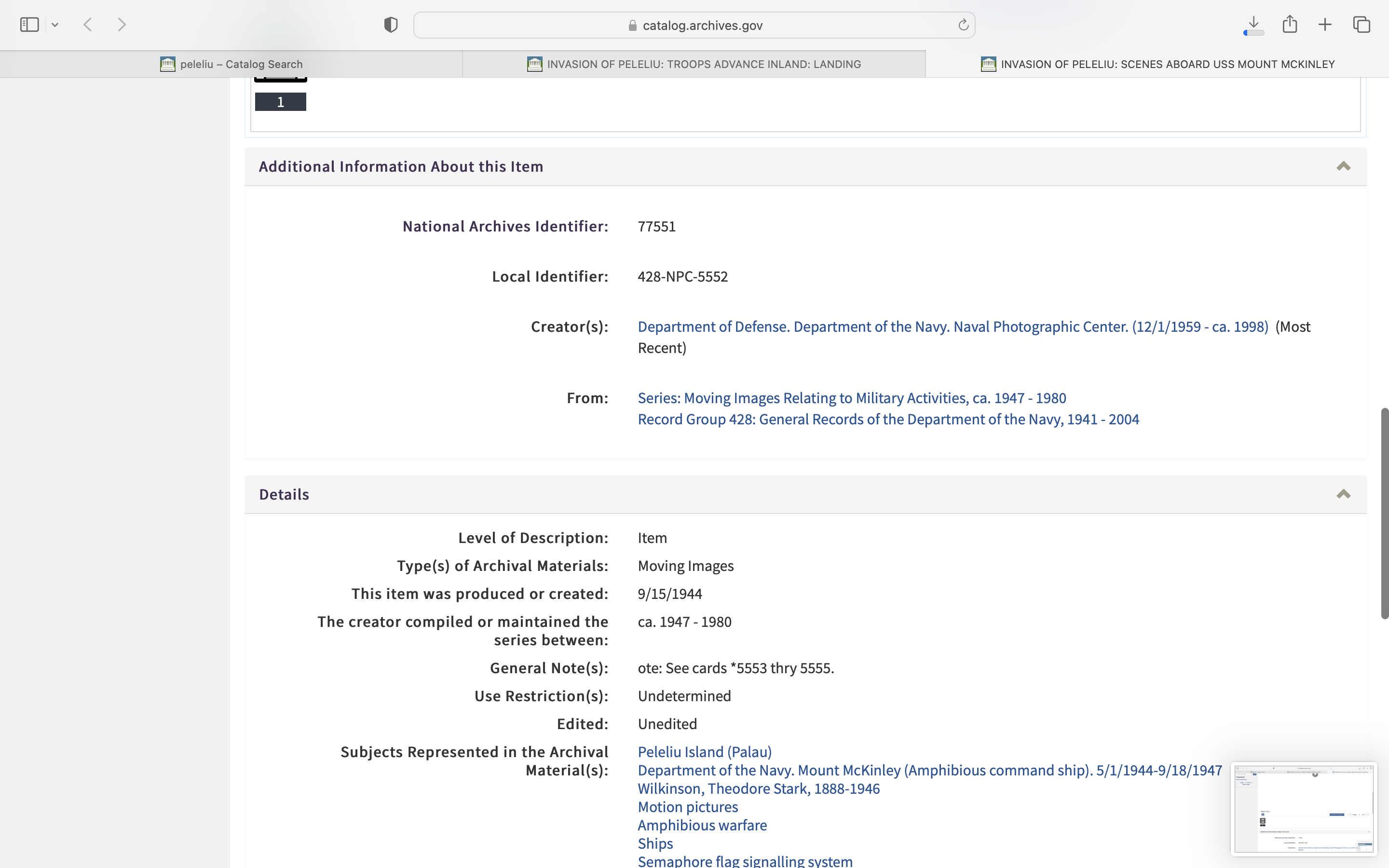This screenshot has height=868, width=1389.
Task: Open the Naval Photographic Center creator link
Action: [x=953, y=326]
